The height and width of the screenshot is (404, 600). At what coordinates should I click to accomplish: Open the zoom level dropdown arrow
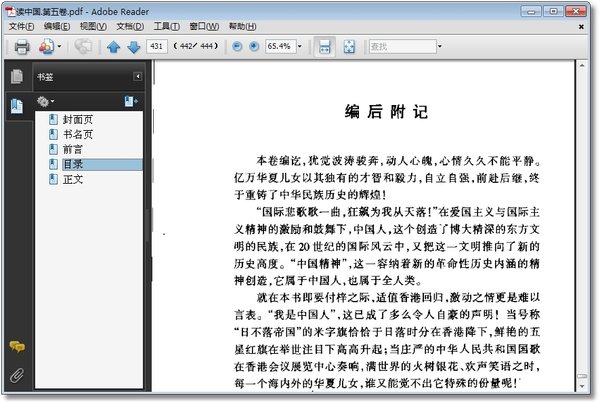point(300,46)
